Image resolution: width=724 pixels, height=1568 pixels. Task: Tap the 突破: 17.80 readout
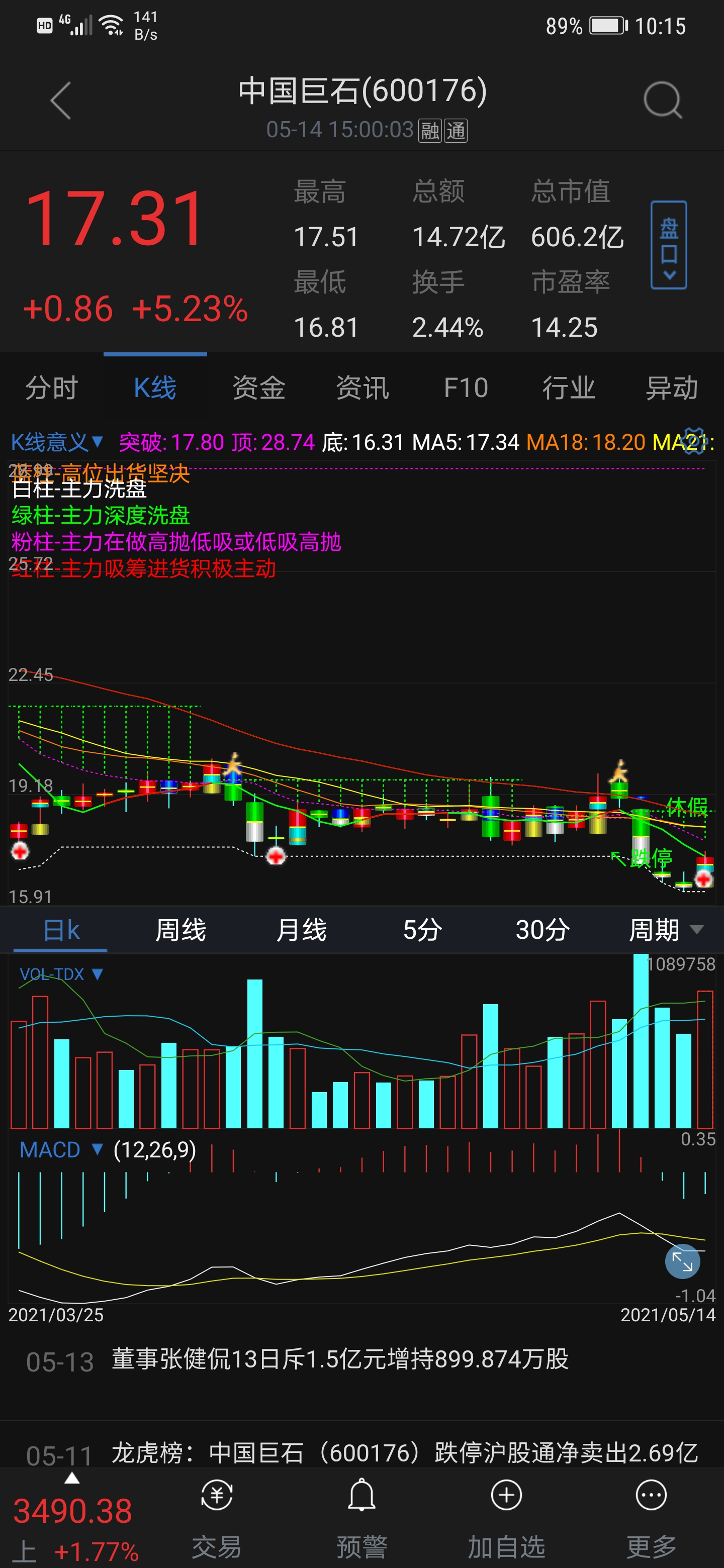point(172,442)
